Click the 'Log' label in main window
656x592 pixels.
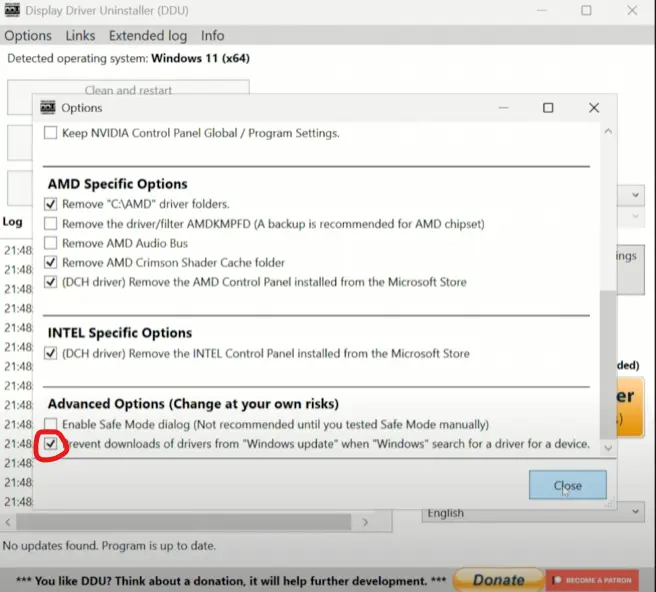(13, 222)
